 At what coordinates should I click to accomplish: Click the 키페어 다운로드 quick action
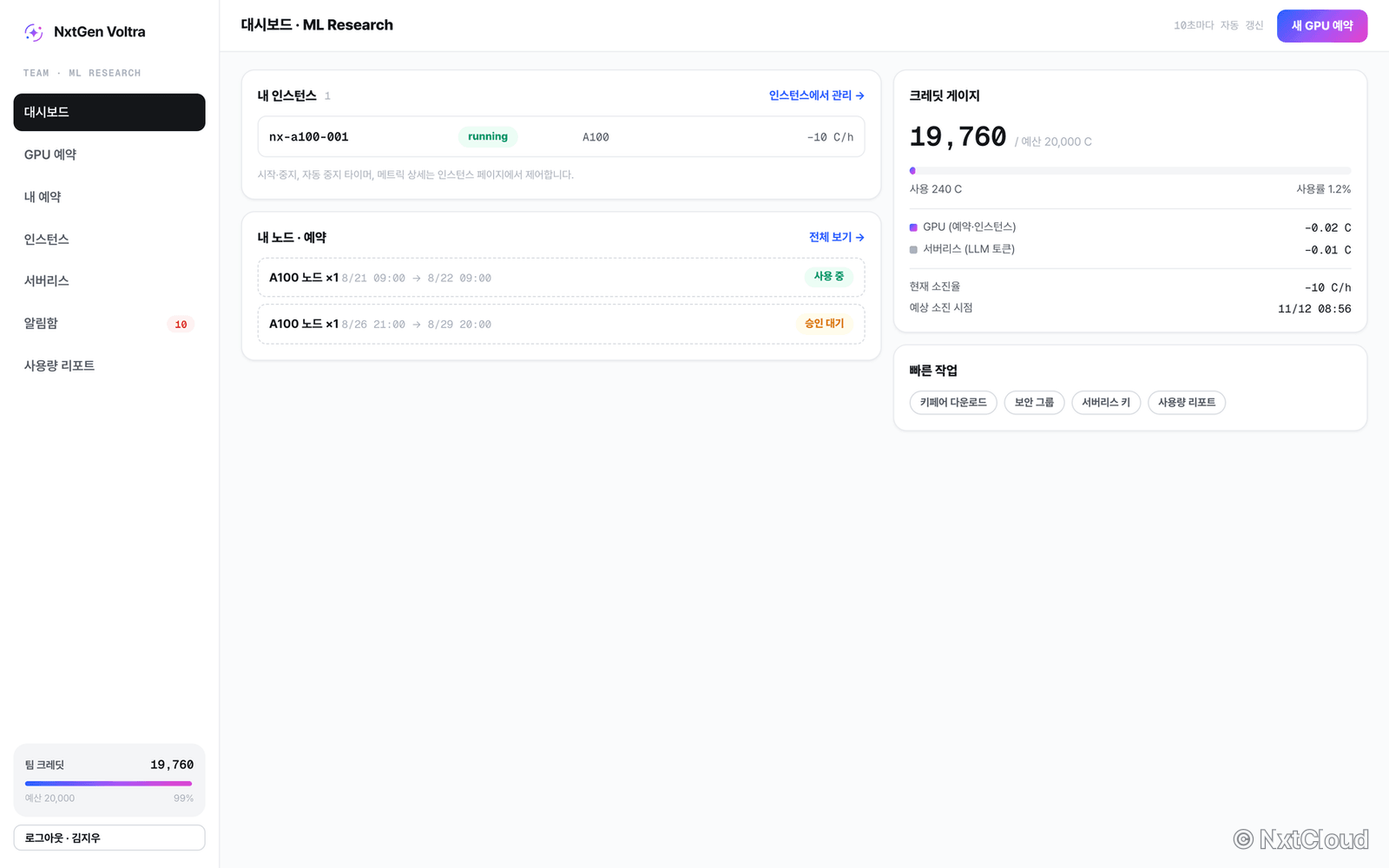click(953, 403)
